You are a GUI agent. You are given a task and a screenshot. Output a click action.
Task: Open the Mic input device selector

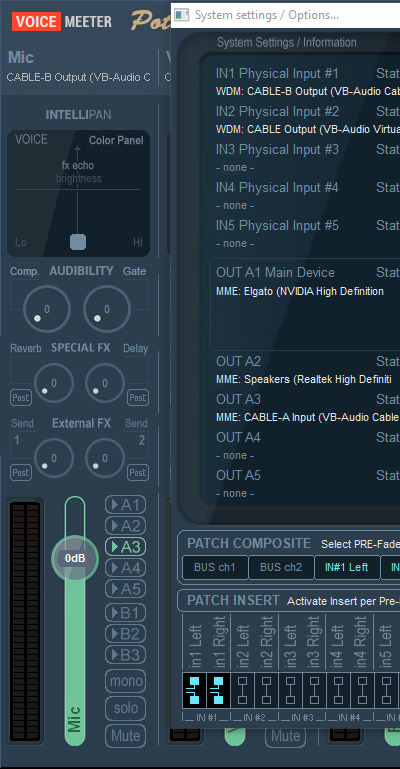[x=78, y=77]
